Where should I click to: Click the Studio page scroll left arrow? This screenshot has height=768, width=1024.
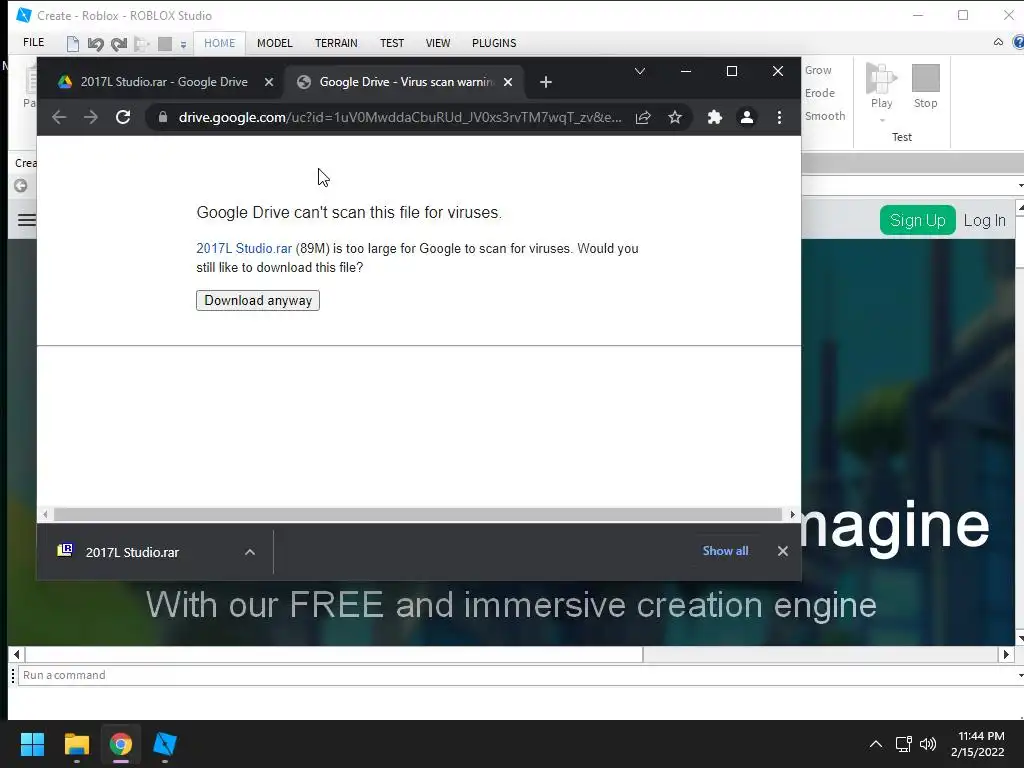click(16, 654)
